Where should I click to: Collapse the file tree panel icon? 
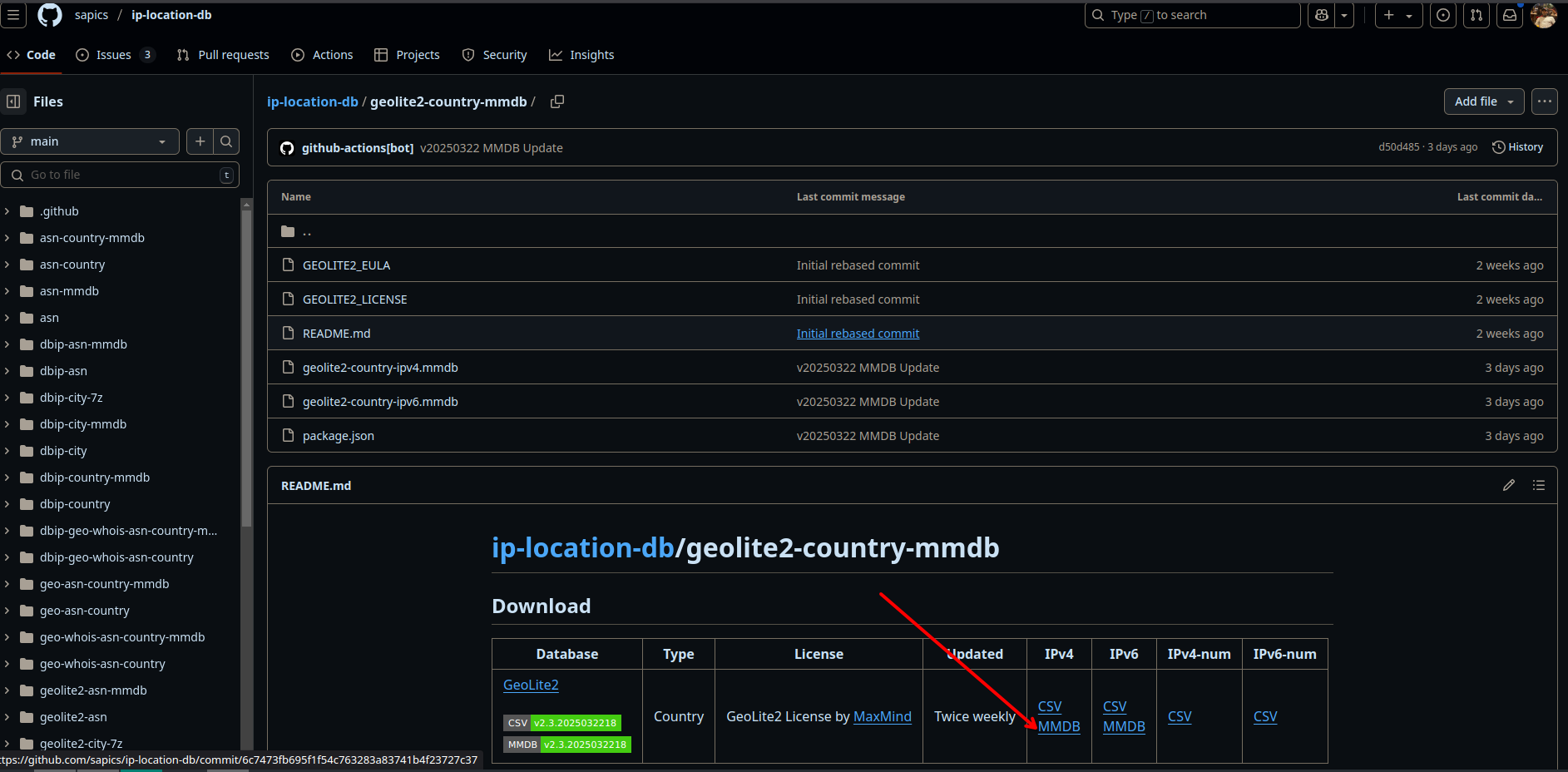point(13,101)
